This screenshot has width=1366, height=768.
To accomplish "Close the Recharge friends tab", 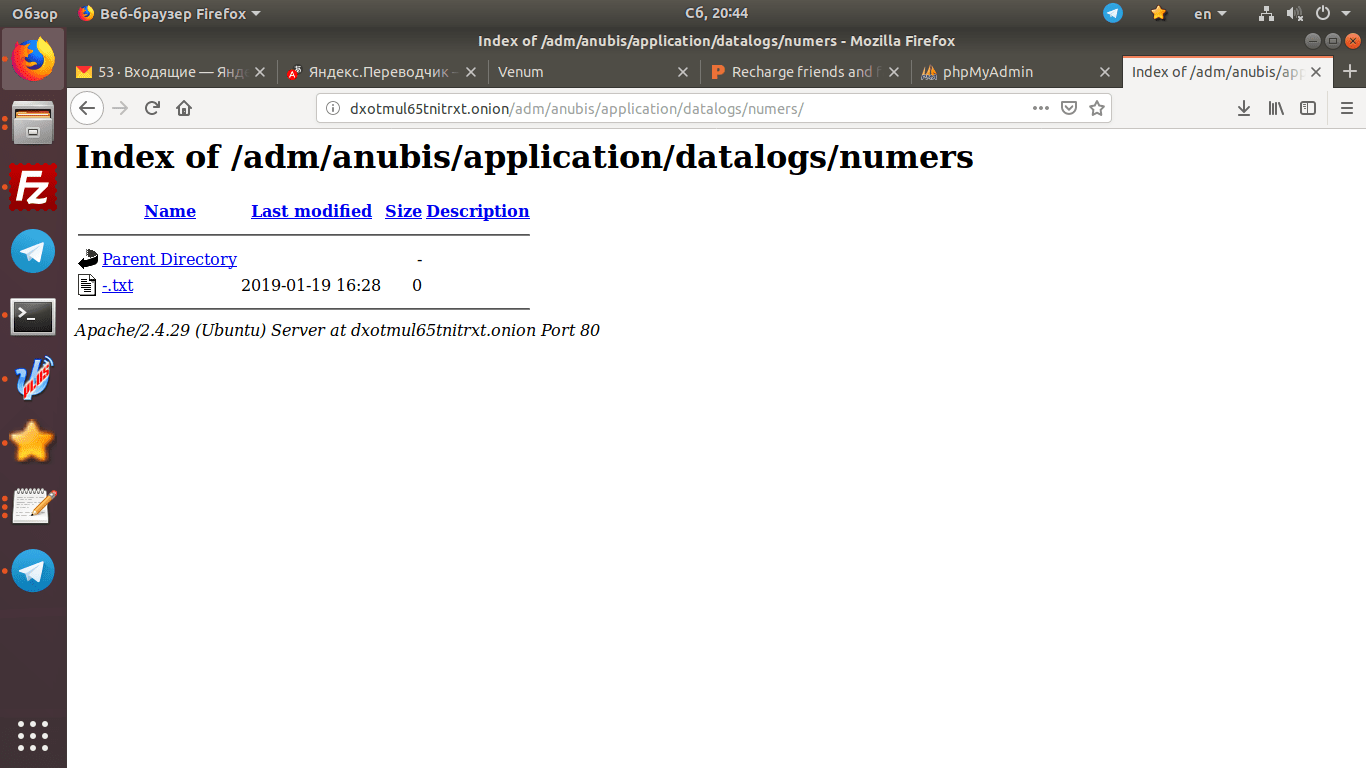I will point(894,72).
